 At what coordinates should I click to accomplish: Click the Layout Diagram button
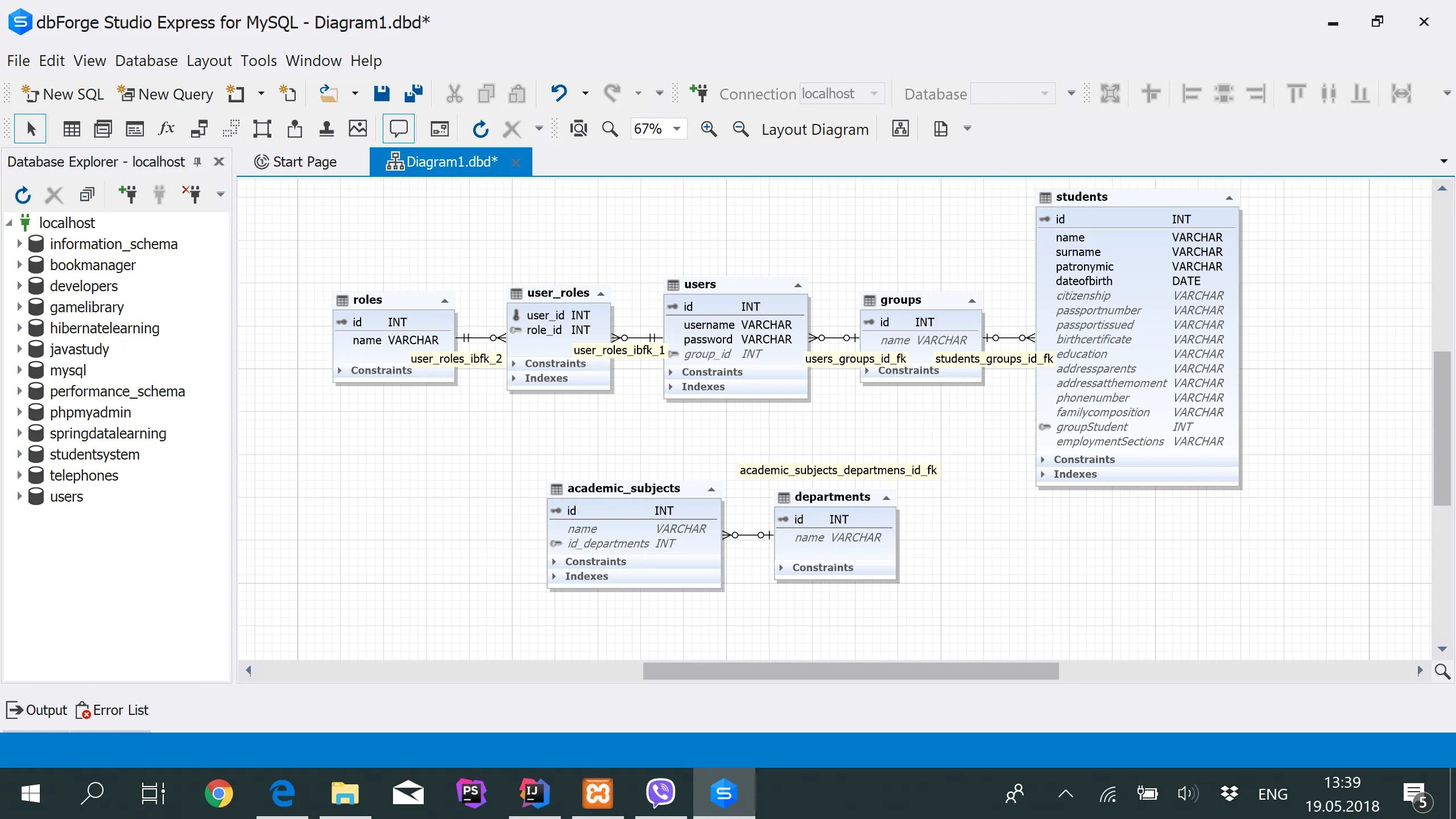814,130
